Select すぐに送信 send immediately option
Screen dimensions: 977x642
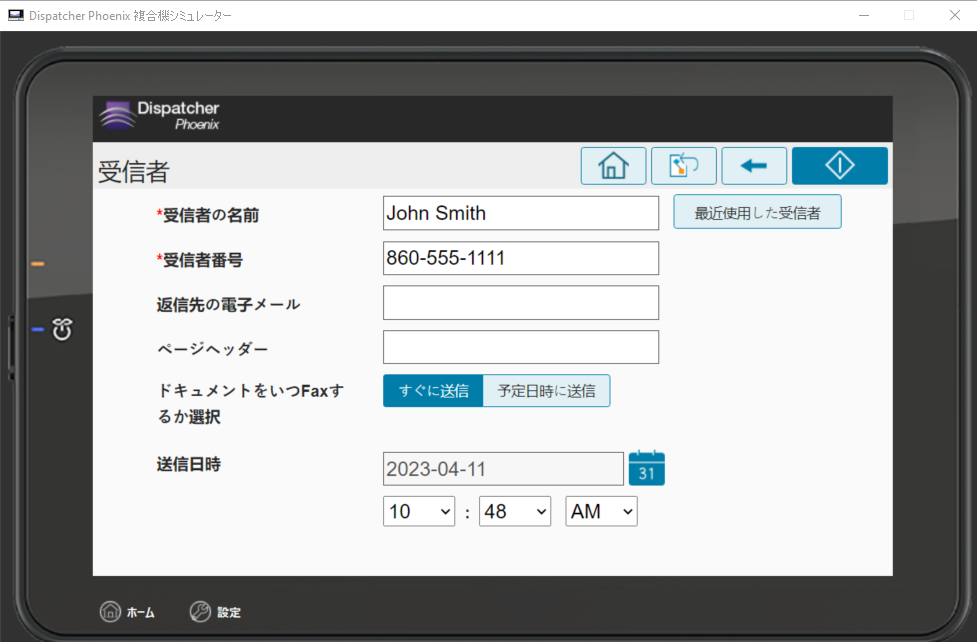click(433, 391)
